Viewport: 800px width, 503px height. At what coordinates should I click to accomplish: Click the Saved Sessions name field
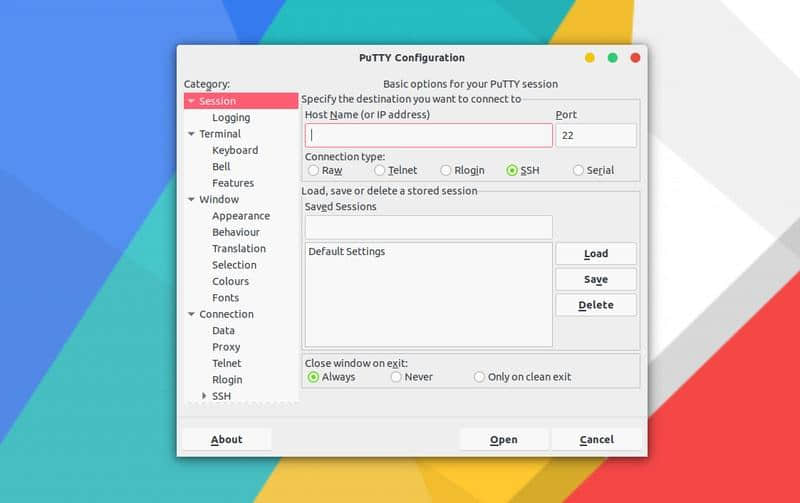tap(429, 228)
